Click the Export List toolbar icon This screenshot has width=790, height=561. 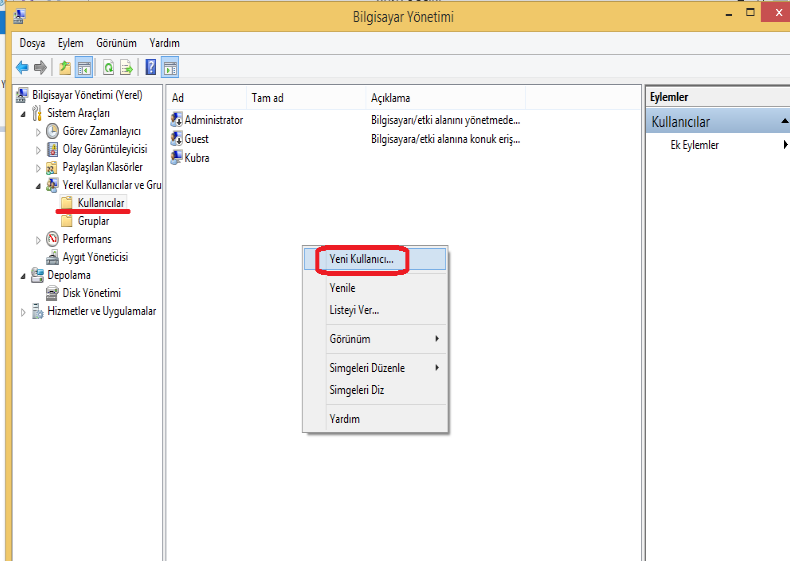point(127,68)
